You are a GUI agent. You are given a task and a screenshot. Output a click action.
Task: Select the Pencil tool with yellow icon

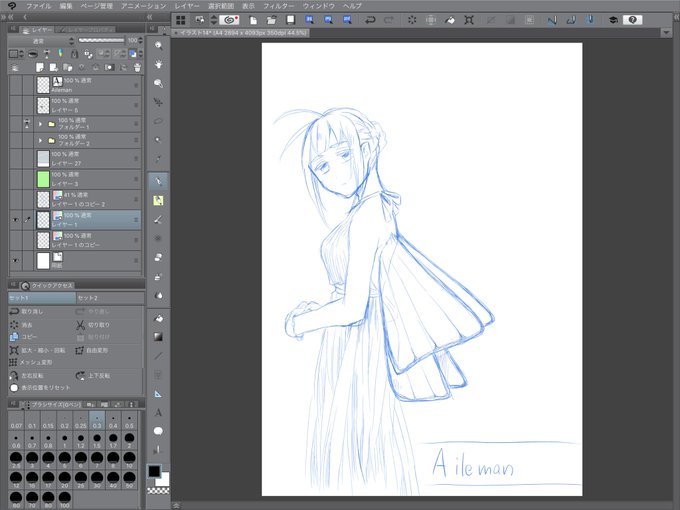[x=158, y=200]
